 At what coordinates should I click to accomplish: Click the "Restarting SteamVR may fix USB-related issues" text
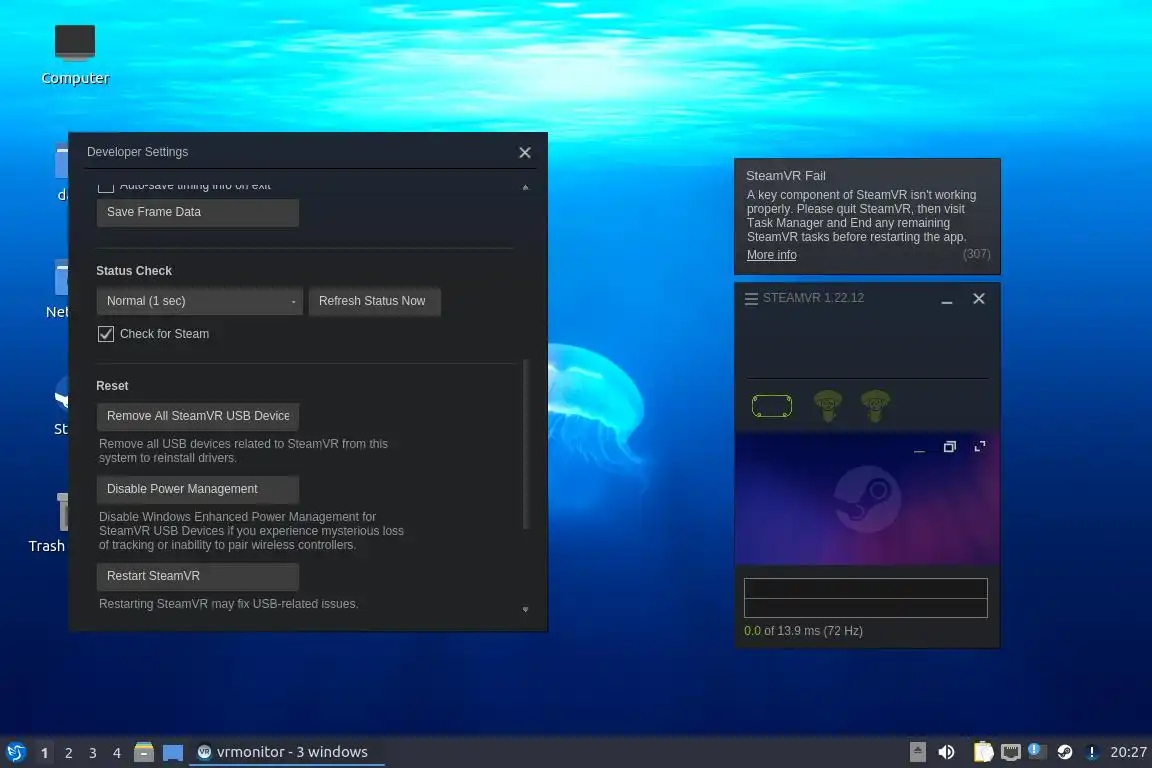coord(228,604)
